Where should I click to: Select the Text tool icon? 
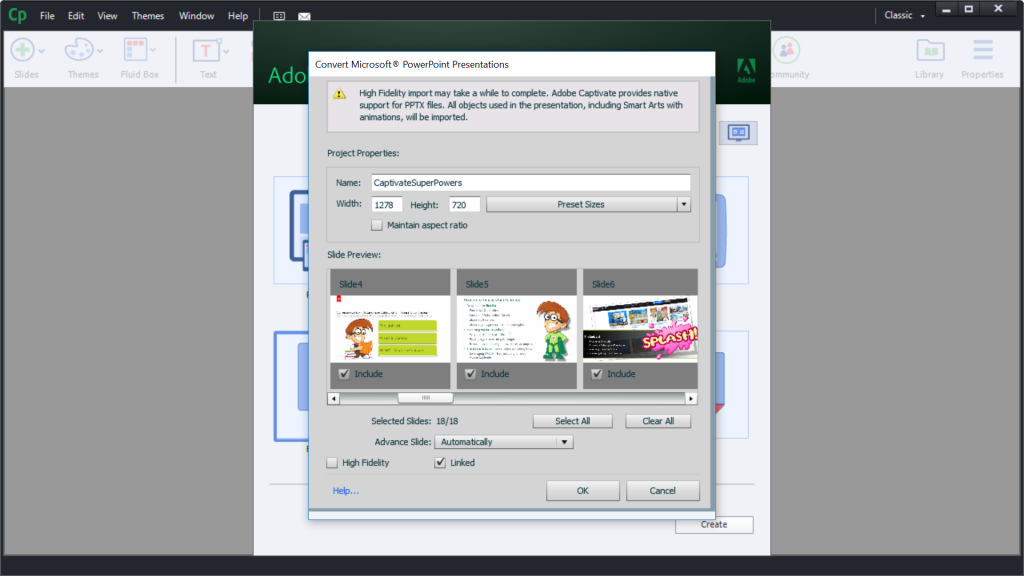tap(207, 49)
